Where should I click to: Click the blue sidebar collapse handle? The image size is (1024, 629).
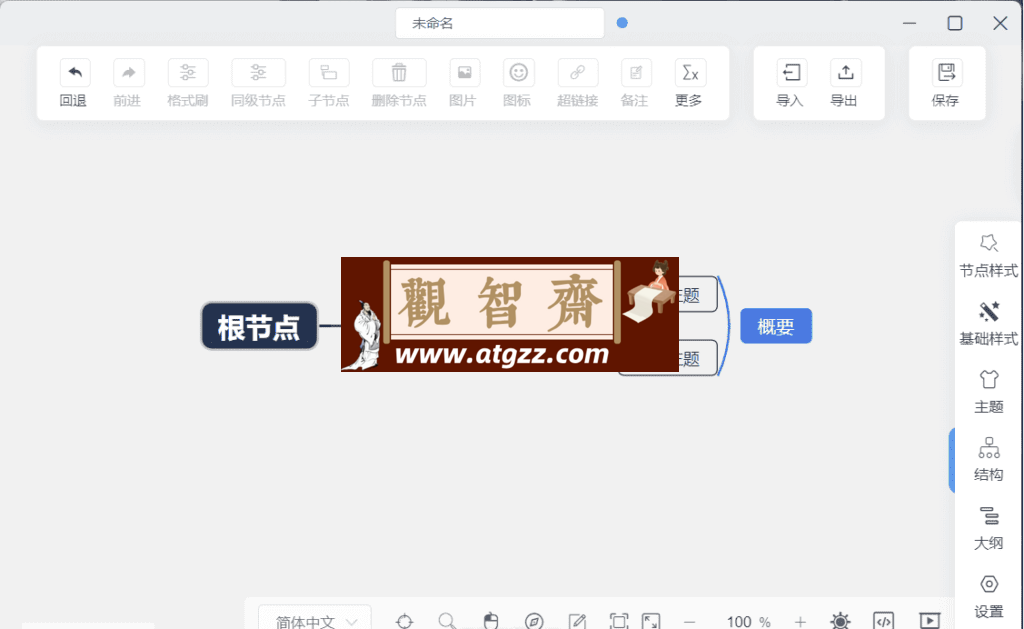952,460
